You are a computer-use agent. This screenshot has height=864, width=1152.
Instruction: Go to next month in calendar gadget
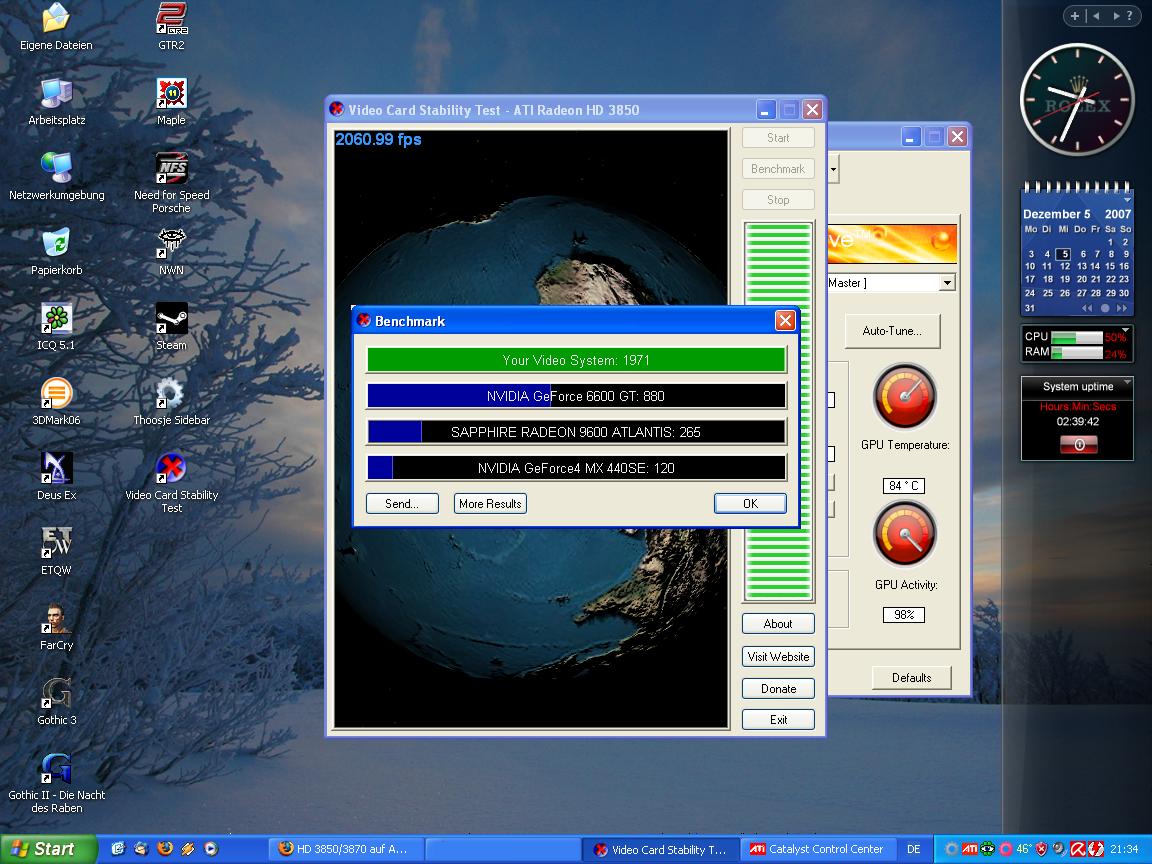pos(1121,309)
